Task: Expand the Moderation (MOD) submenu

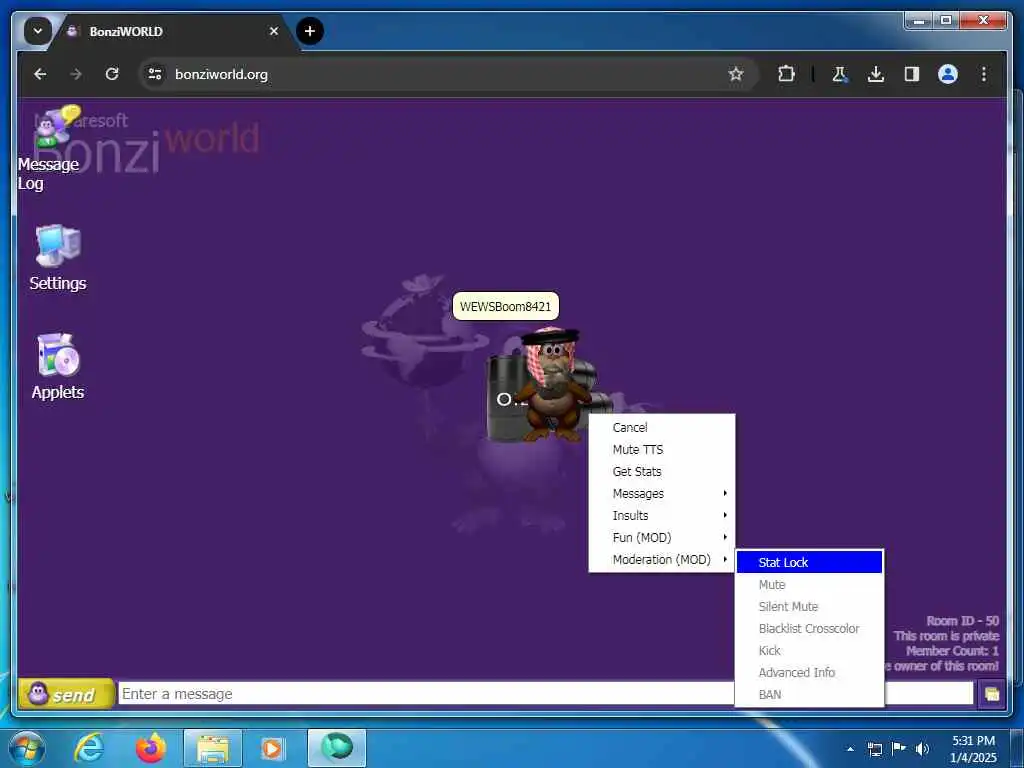Action: (662, 560)
